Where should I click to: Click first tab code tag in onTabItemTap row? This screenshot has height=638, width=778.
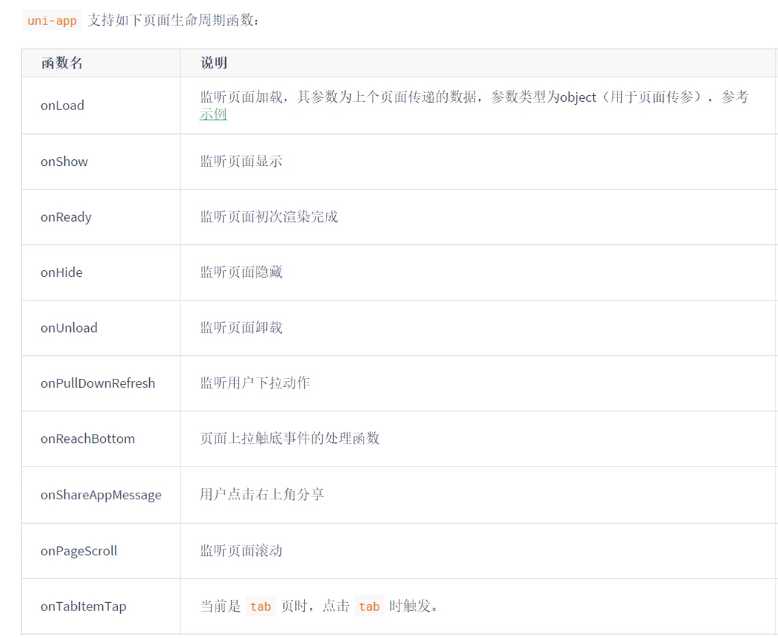260,607
